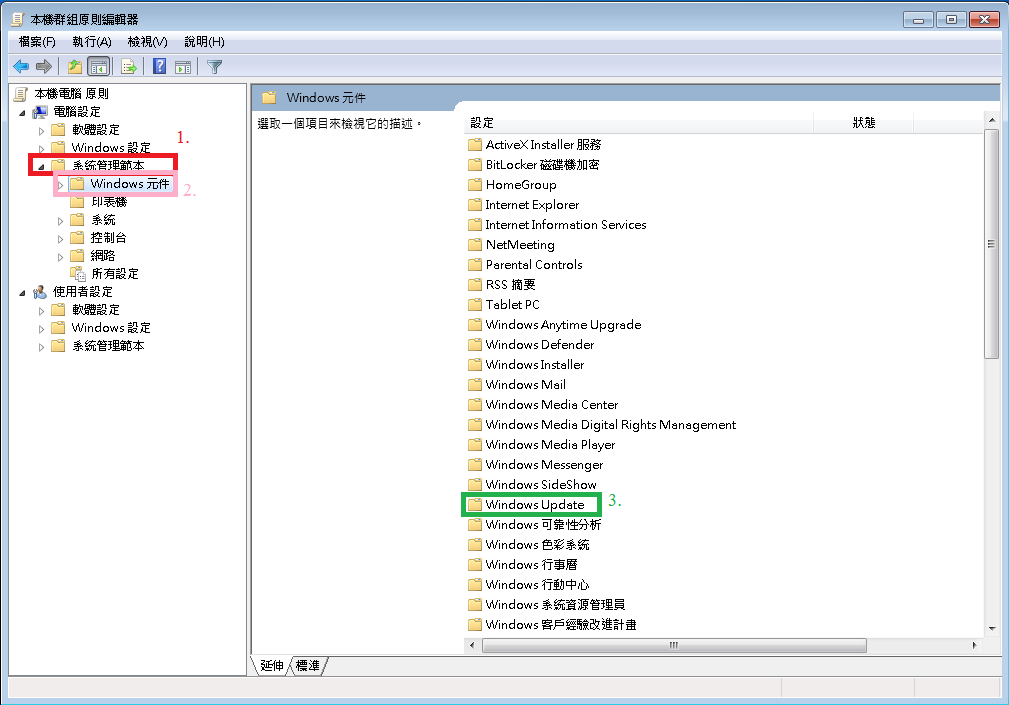Toggle the show/hide console tree icon
This screenshot has width=1009, height=705.
tap(98, 67)
